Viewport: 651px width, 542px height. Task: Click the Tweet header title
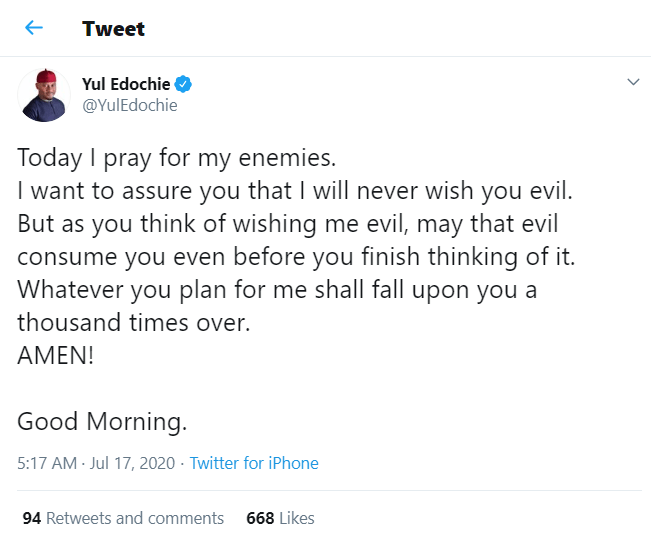pyautogui.click(x=114, y=28)
